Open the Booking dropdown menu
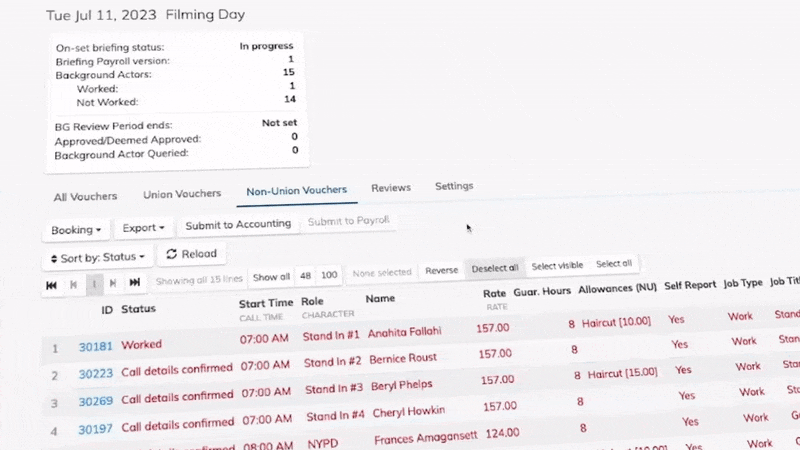Screen dimensions: 800x450 [x=76, y=230]
